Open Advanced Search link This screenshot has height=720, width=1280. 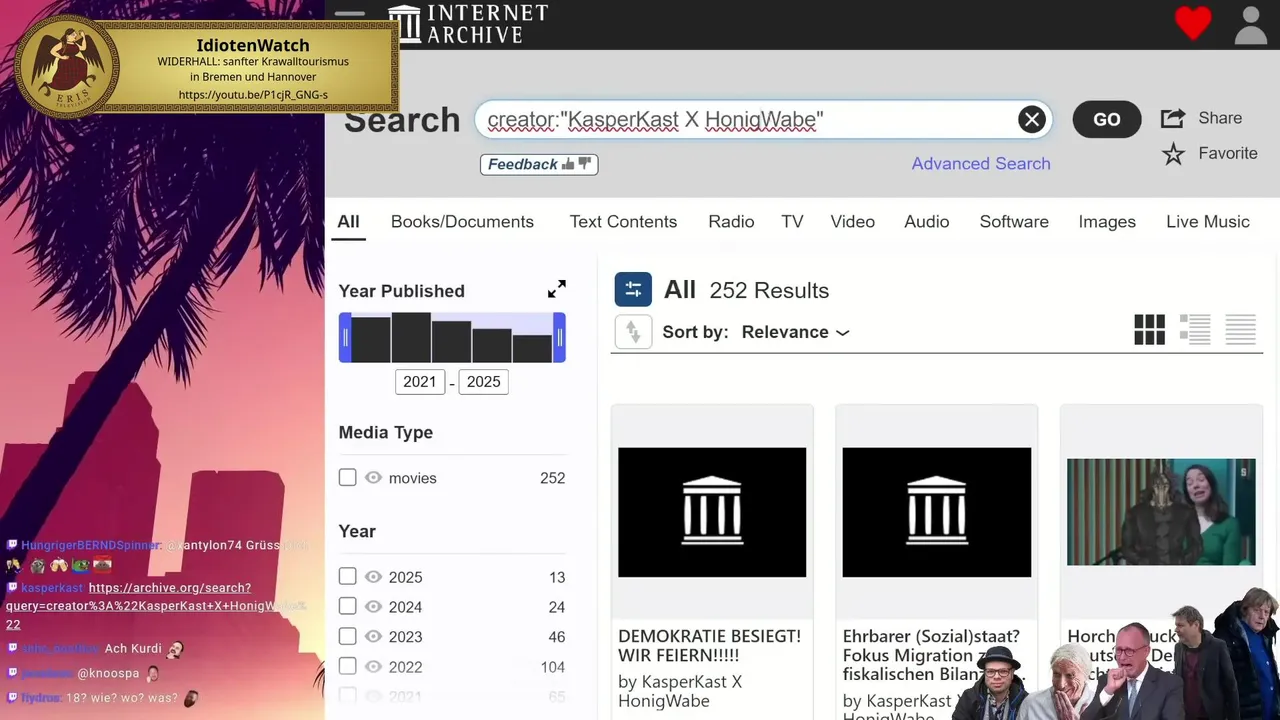coord(981,164)
